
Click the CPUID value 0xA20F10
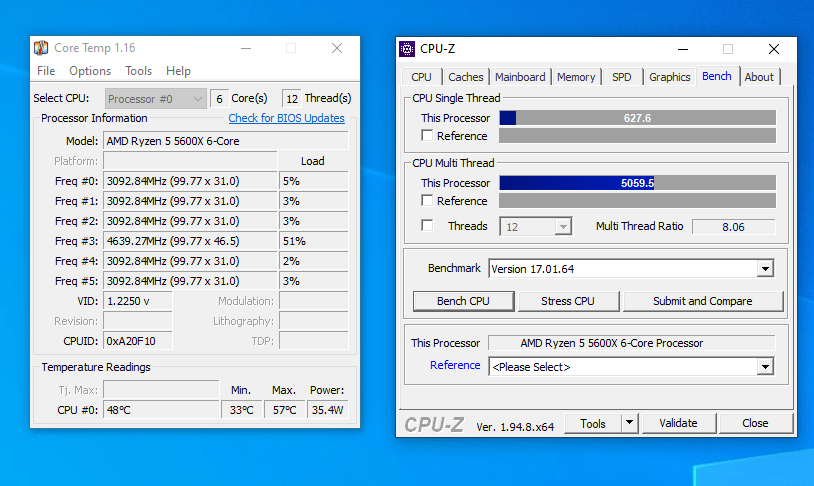pyautogui.click(x=138, y=341)
